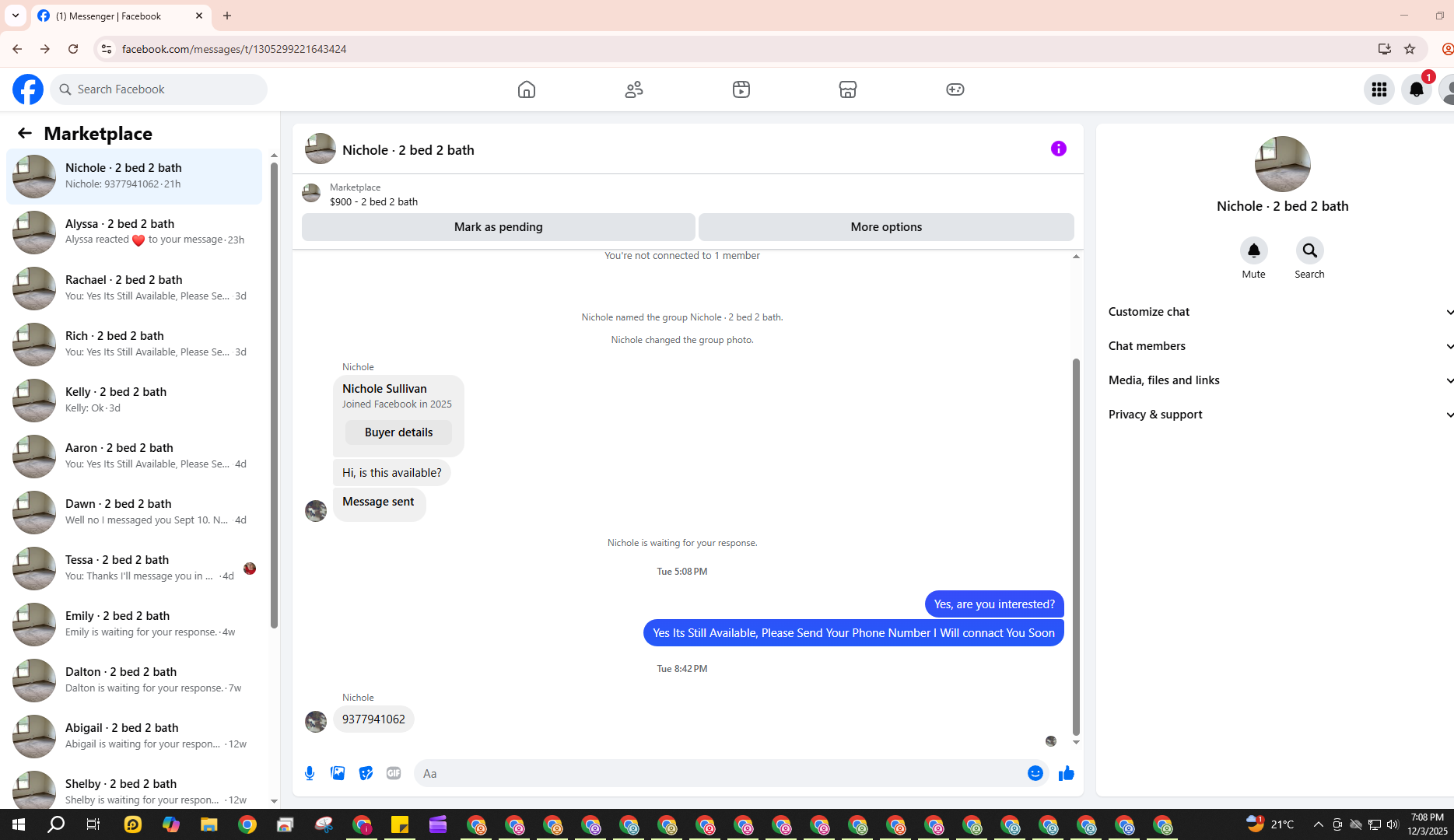Click the conversation list scrollbar
Screen dimensions: 1454x840
[x=274, y=394]
